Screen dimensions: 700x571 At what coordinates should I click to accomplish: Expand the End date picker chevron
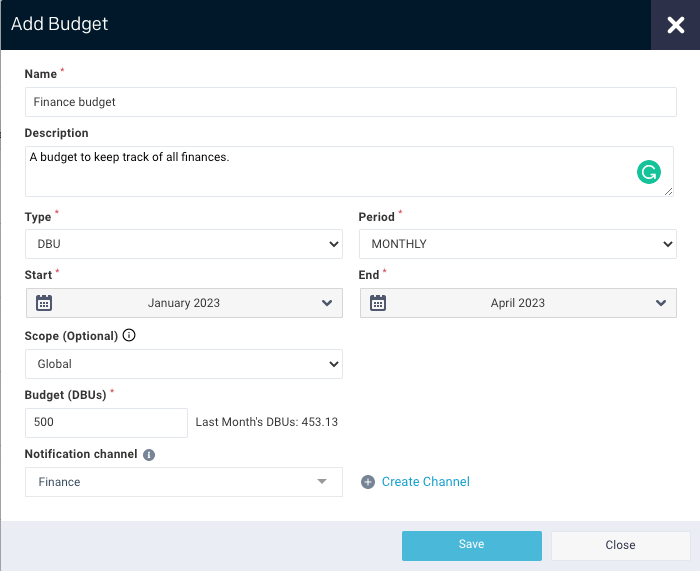pyautogui.click(x=661, y=303)
